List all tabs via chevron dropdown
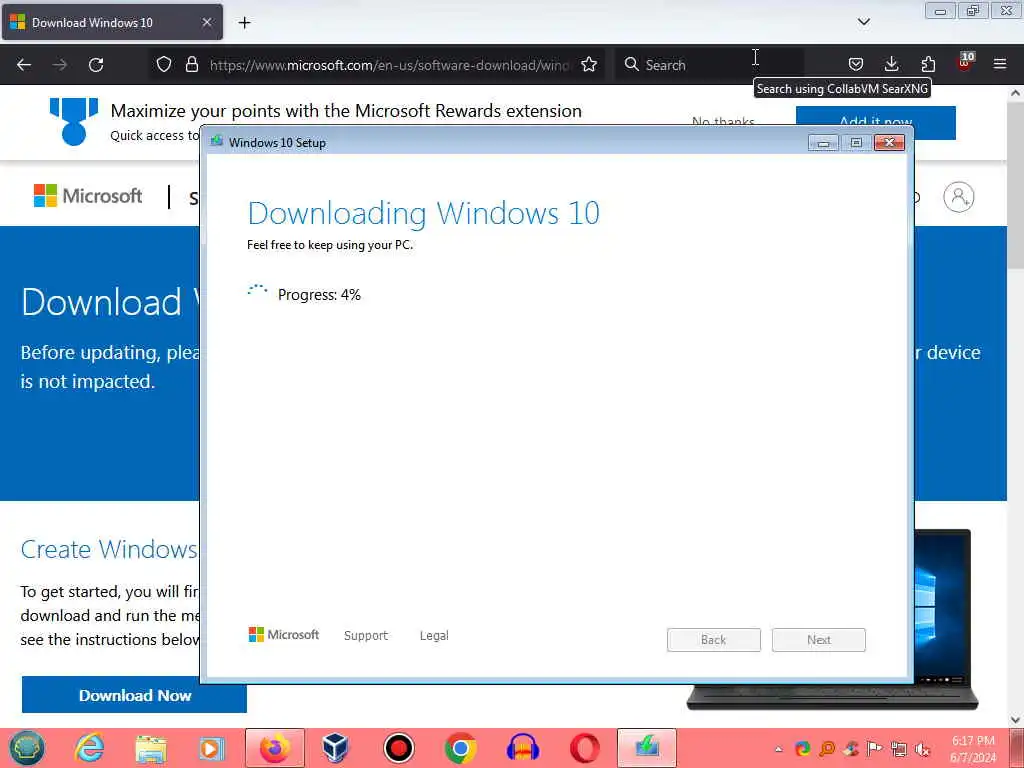 coord(863,22)
